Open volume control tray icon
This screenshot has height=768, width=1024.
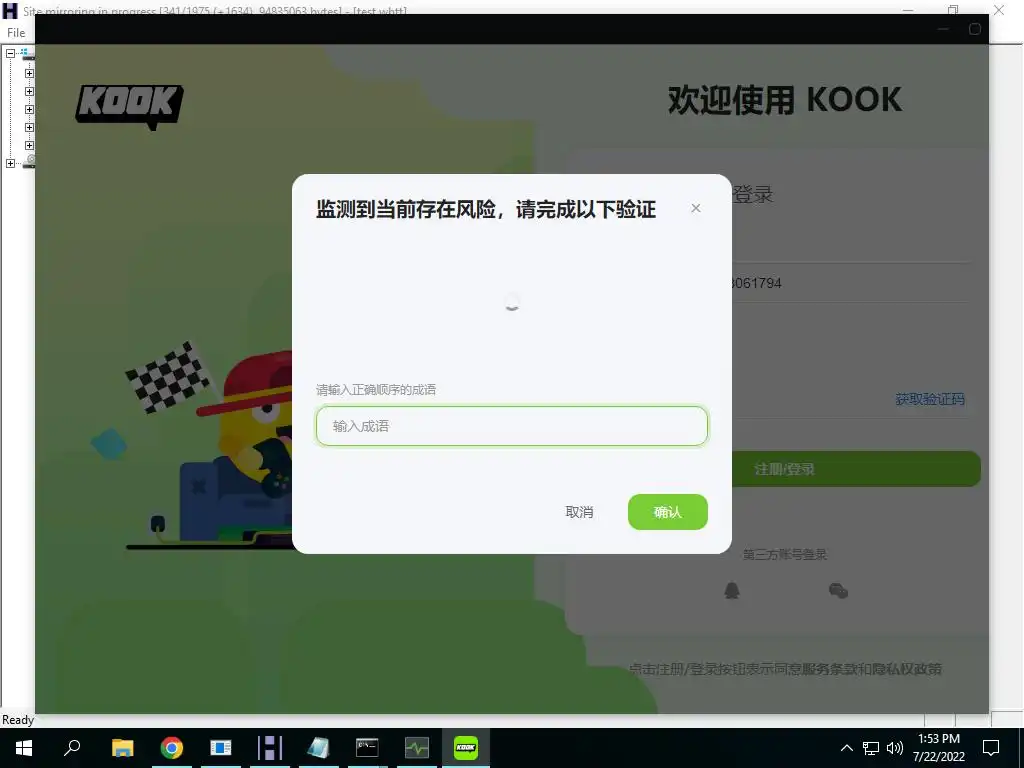[895, 748]
